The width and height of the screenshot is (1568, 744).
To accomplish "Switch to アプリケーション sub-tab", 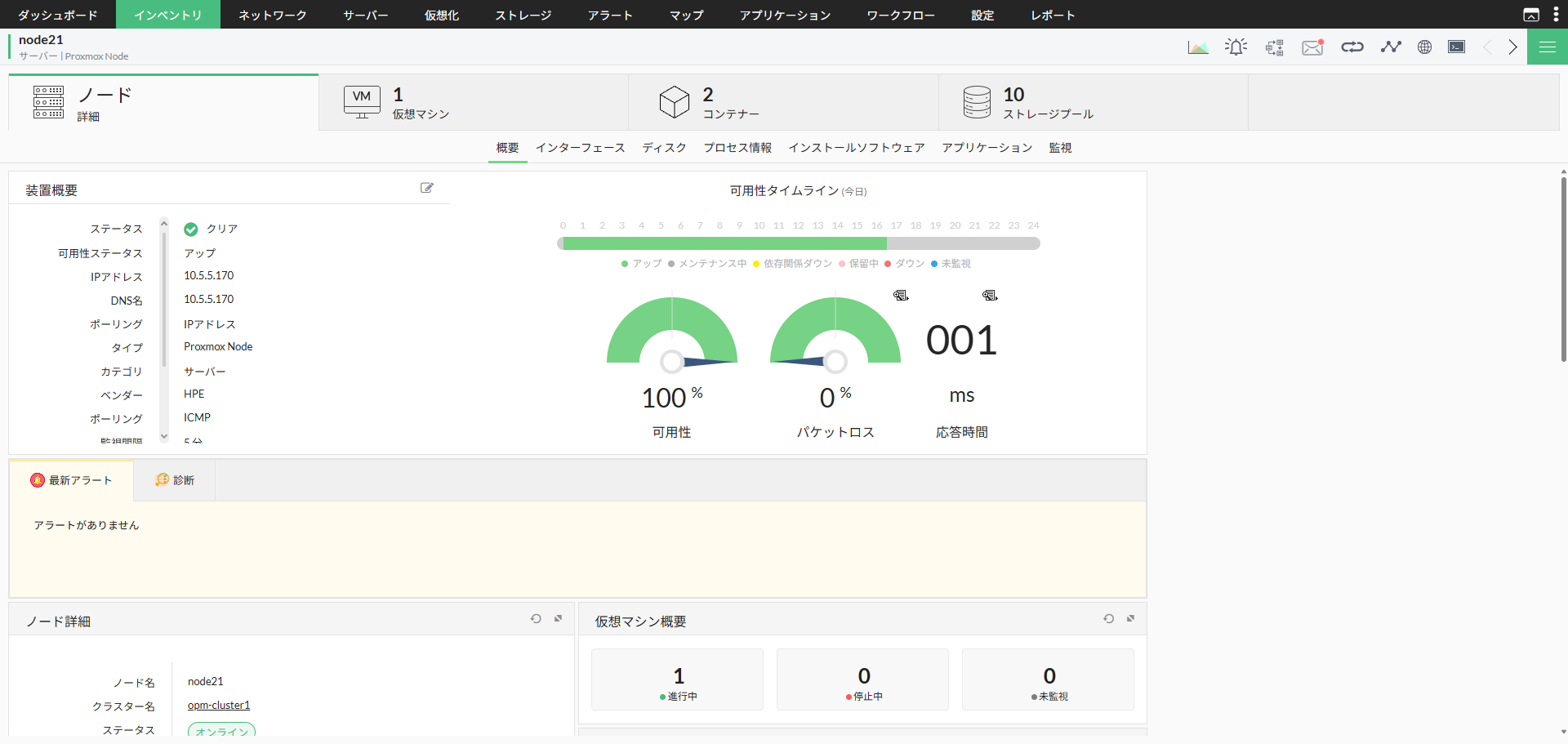I will 987,148.
